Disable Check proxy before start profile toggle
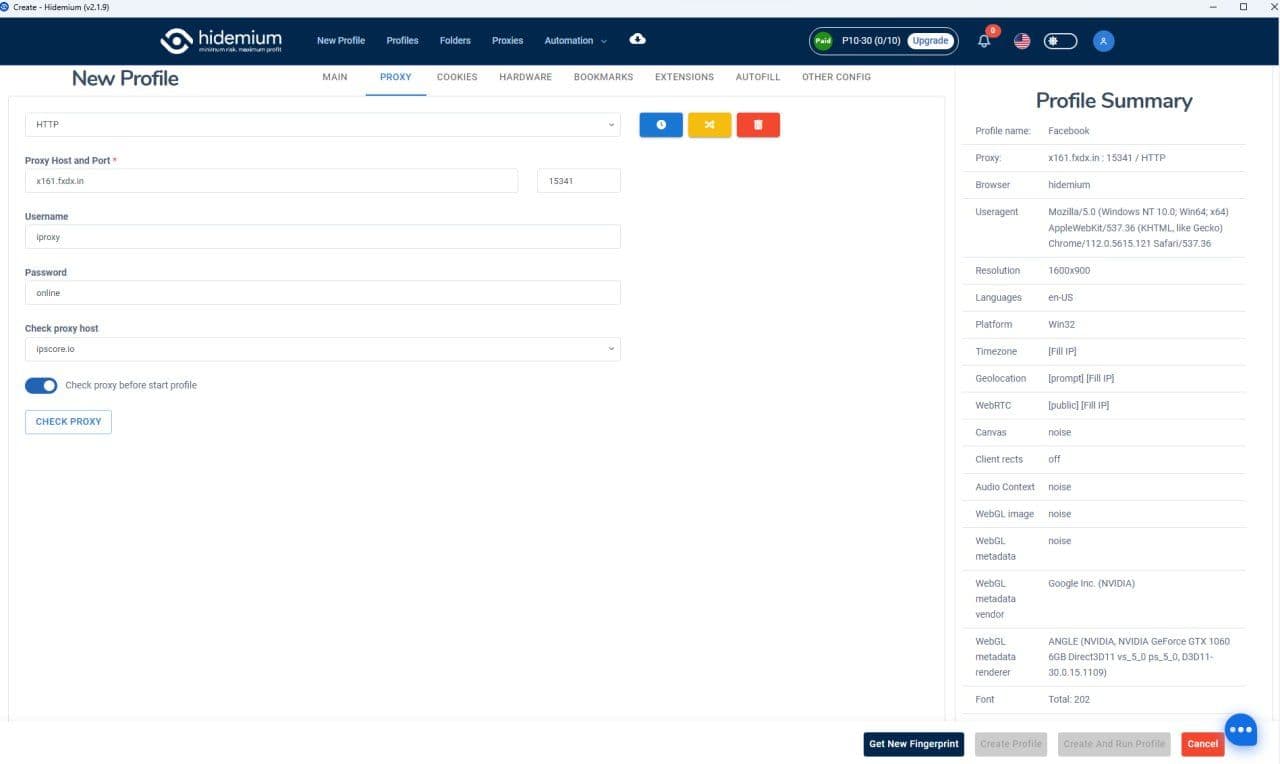Image resolution: width=1280 pixels, height=764 pixels. pos(41,386)
